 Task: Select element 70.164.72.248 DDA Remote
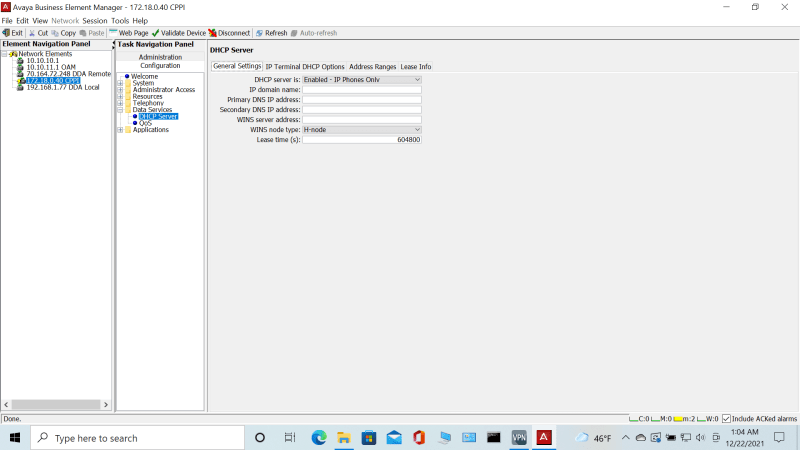pyautogui.click(x=68, y=73)
